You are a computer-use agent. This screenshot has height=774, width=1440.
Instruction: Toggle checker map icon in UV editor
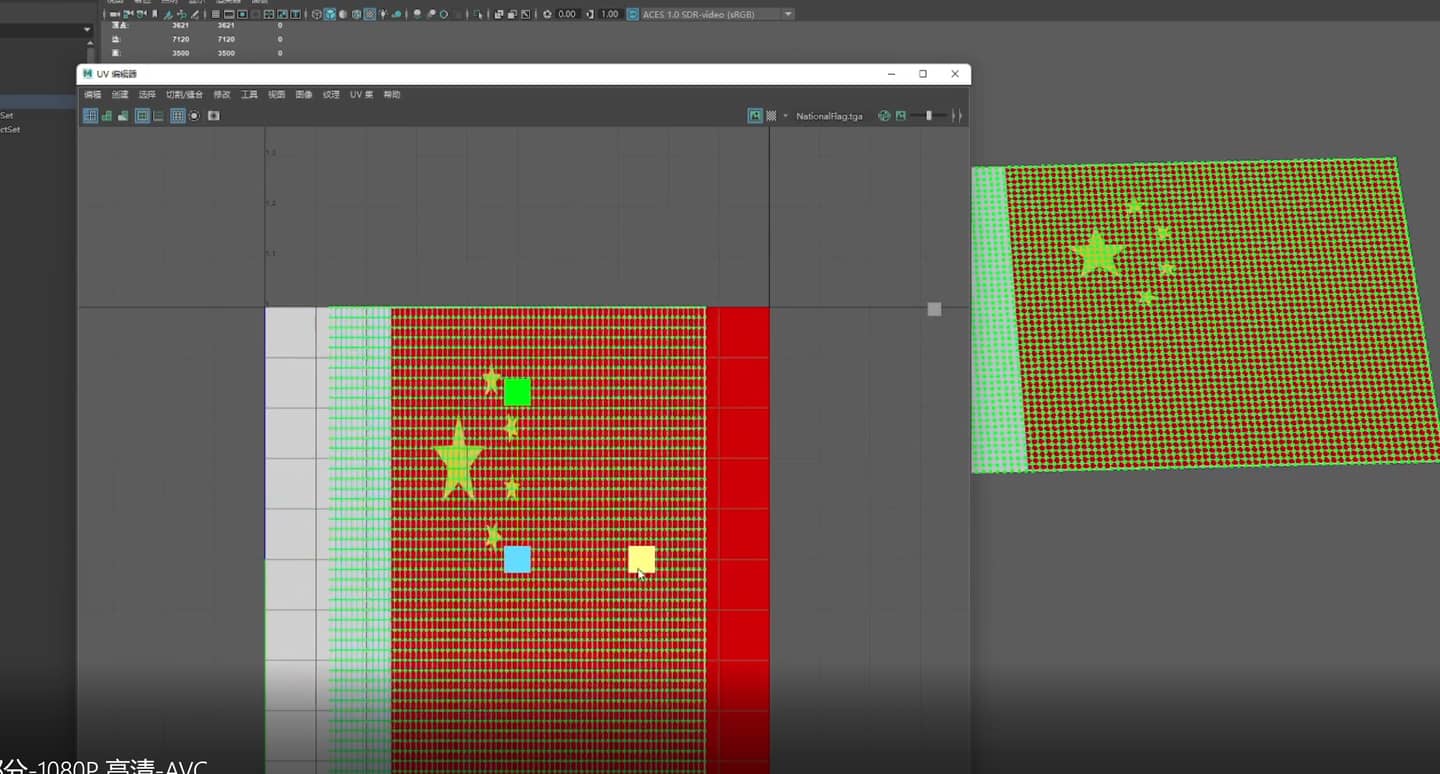[x=771, y=116]
